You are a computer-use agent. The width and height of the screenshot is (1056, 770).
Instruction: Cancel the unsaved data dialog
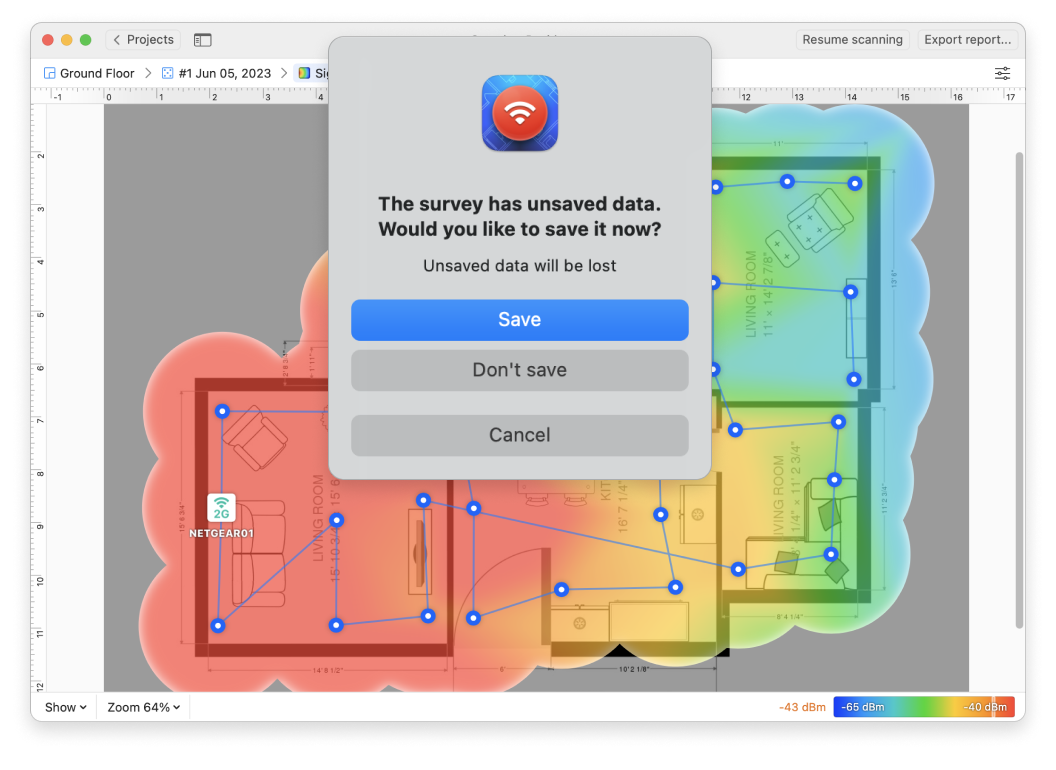pos(519,435)
